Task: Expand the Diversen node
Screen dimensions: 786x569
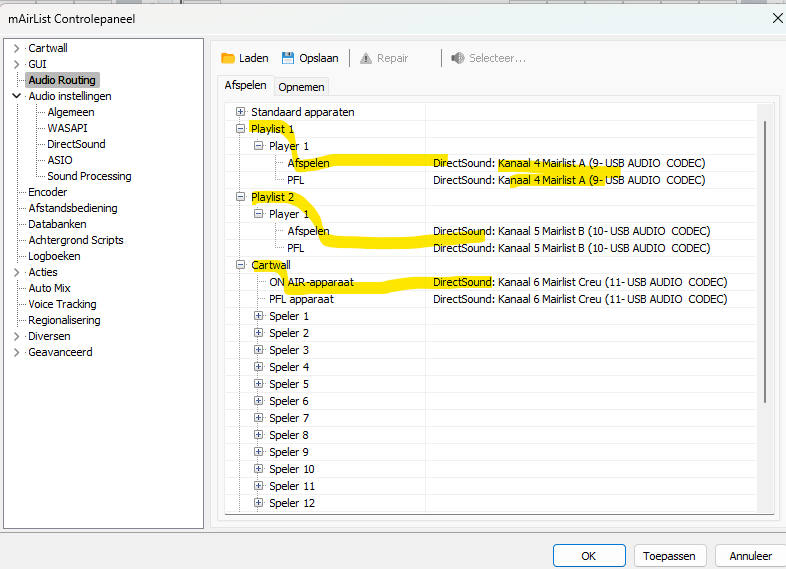Action: (x=17, y=336)
